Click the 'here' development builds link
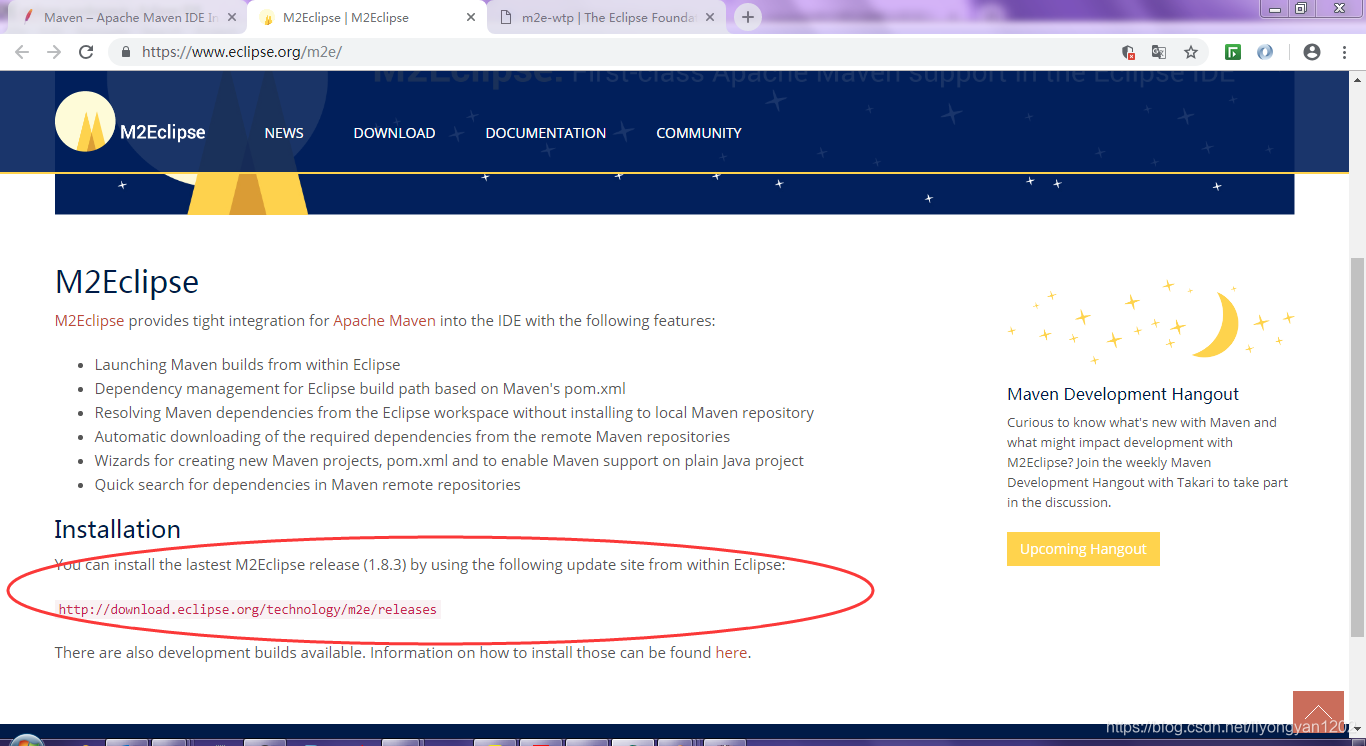 click(731, 653)
